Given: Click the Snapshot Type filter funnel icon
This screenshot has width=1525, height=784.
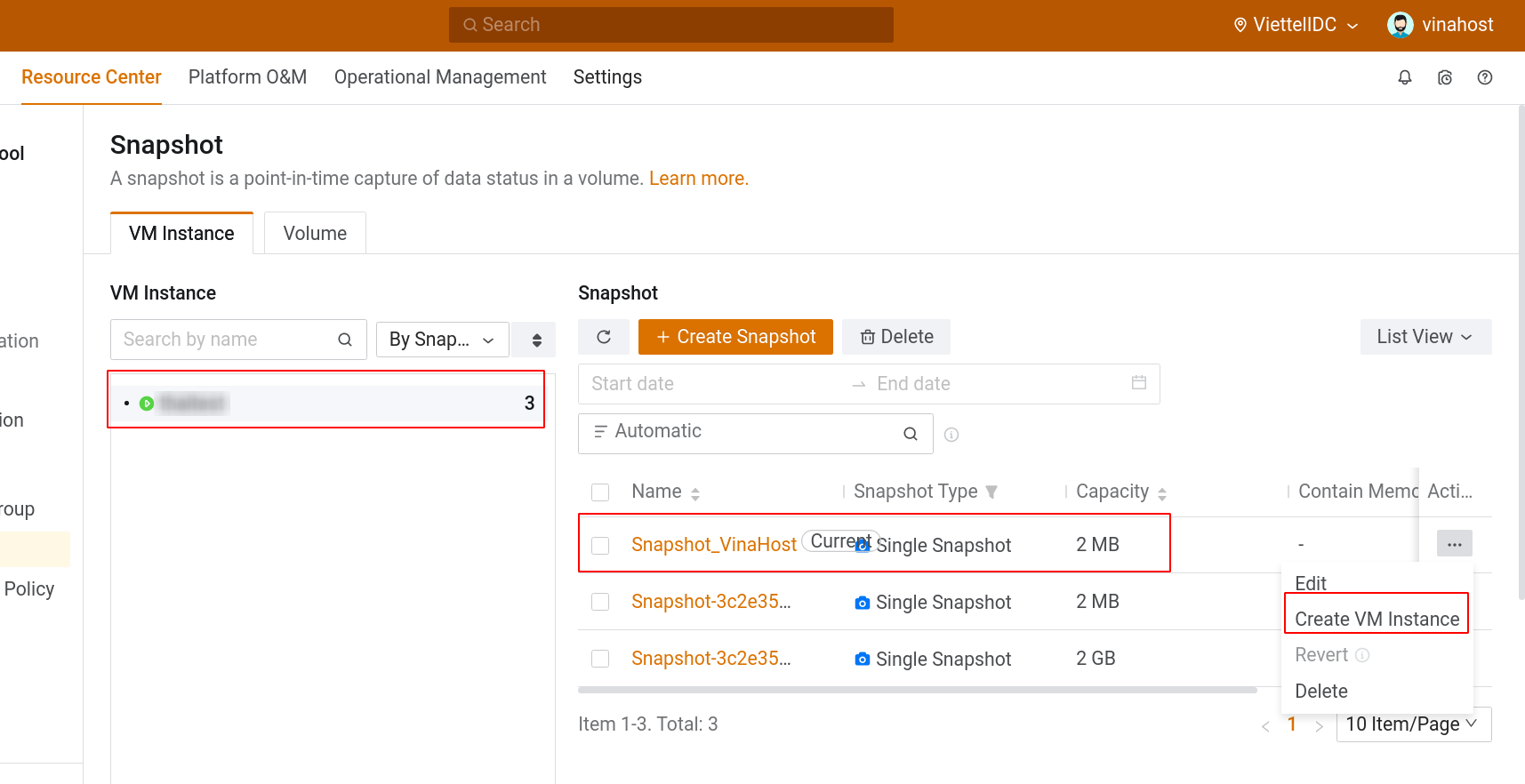Looking at the screenshot, I should tap(991, 492).
